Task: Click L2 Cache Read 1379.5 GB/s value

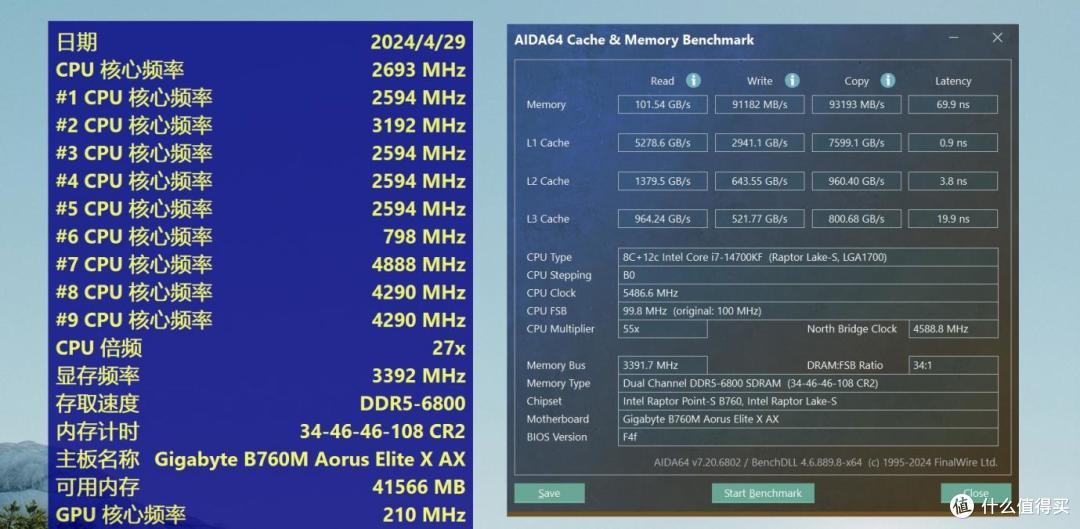Action: (x=663, y=181)
